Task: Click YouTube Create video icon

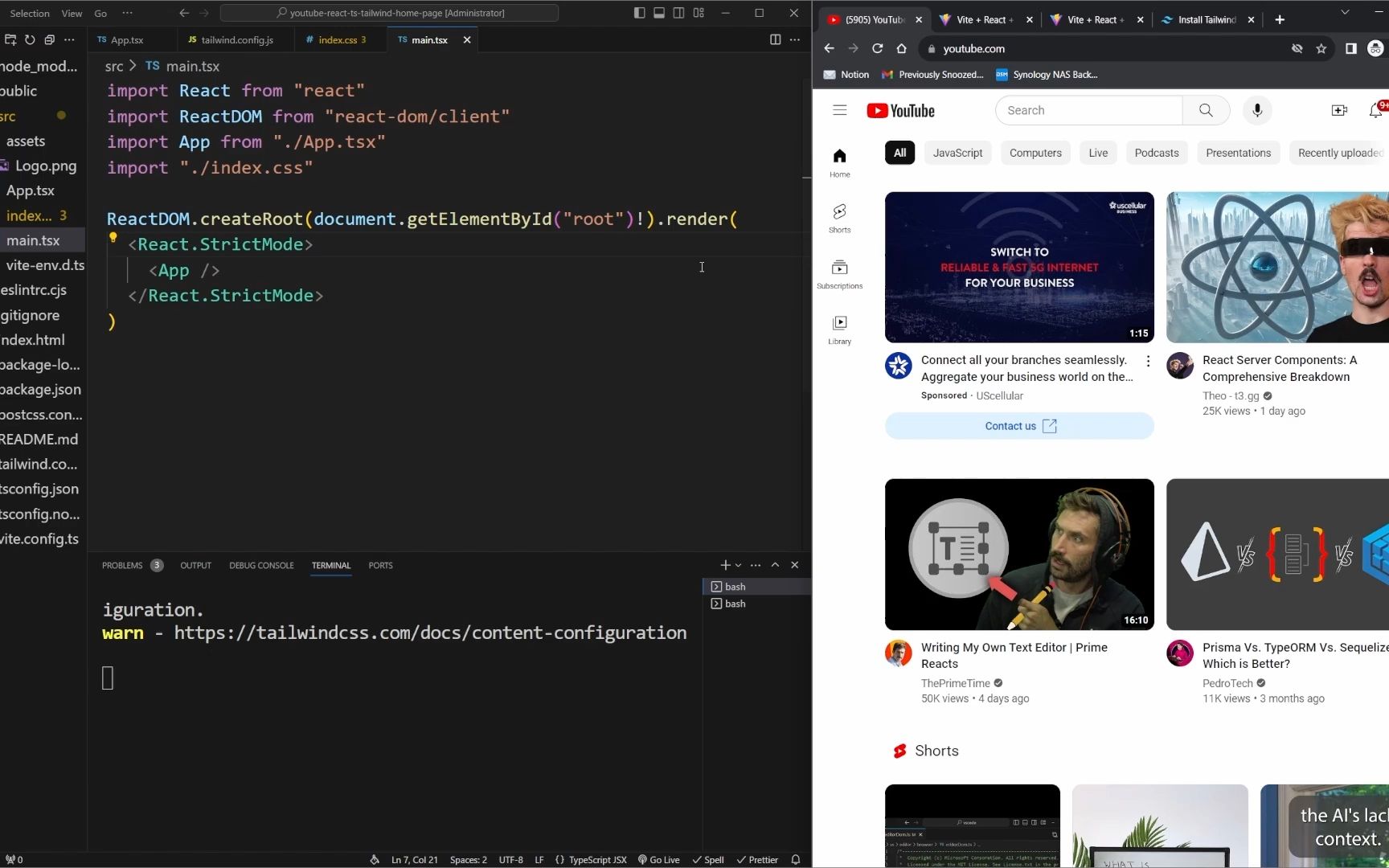Action: point(1339,110)
